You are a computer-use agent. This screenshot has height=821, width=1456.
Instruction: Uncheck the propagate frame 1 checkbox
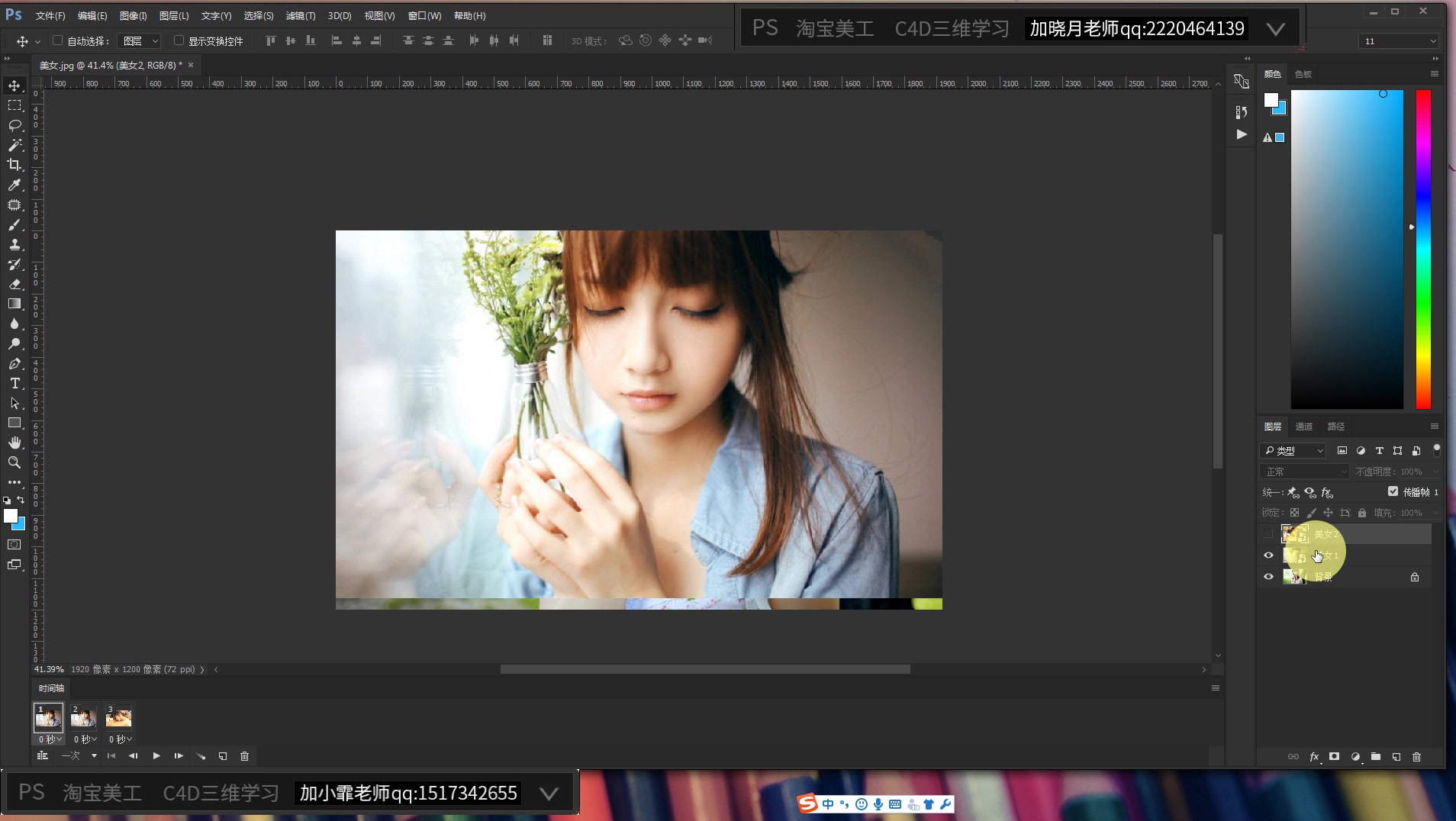(1393, 491)
